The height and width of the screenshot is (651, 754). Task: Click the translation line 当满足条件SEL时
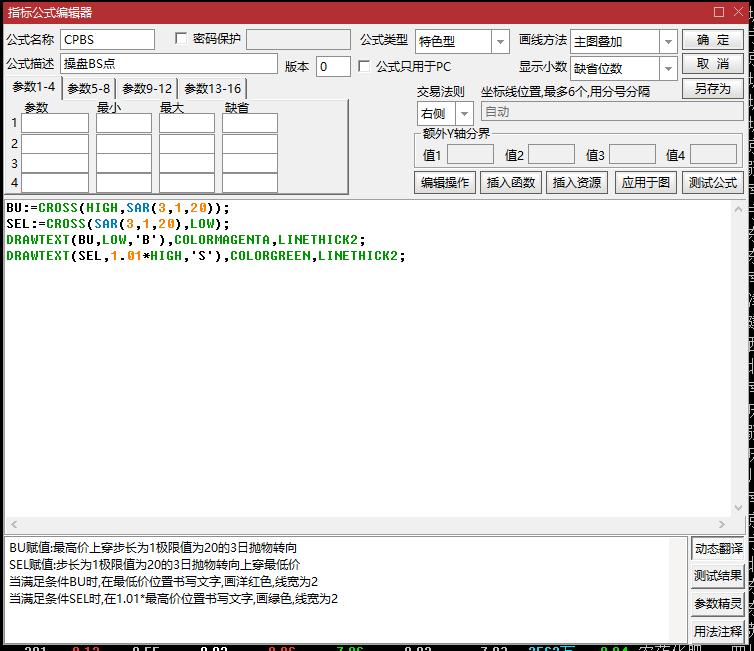173,599
